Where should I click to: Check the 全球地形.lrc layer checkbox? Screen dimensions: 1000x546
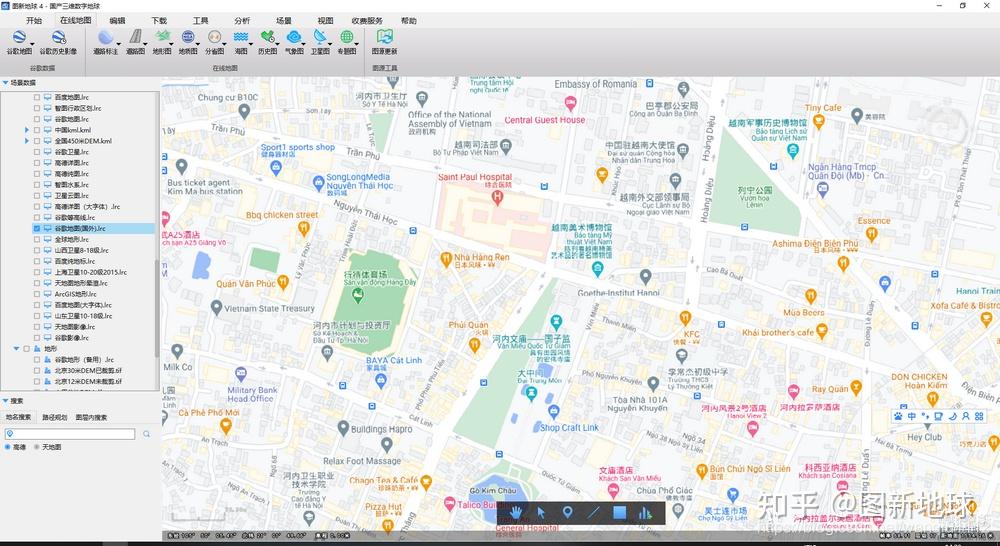37,239
